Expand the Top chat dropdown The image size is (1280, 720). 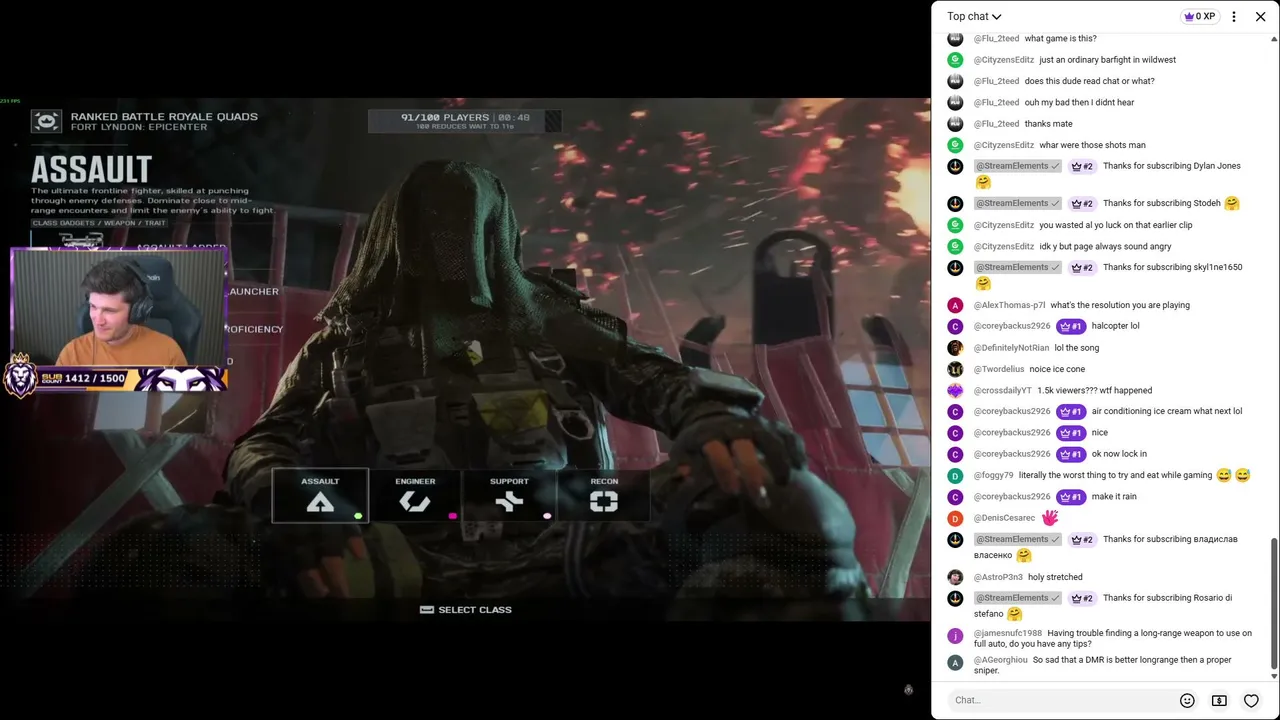point(974,16)
